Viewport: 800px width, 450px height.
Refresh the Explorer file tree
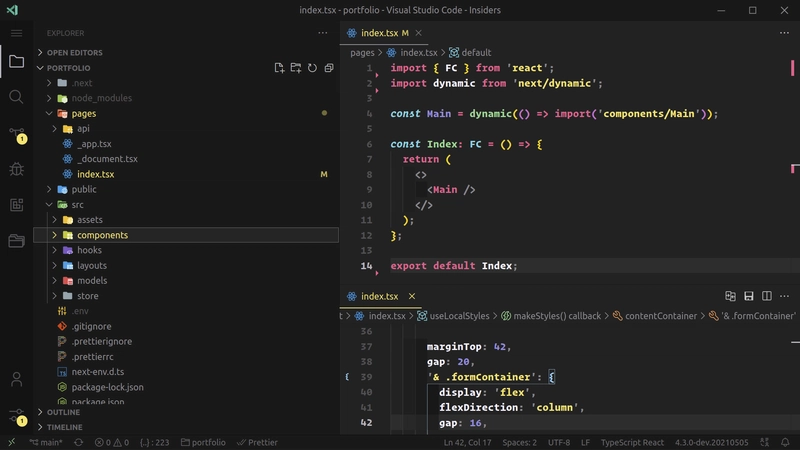312,68
